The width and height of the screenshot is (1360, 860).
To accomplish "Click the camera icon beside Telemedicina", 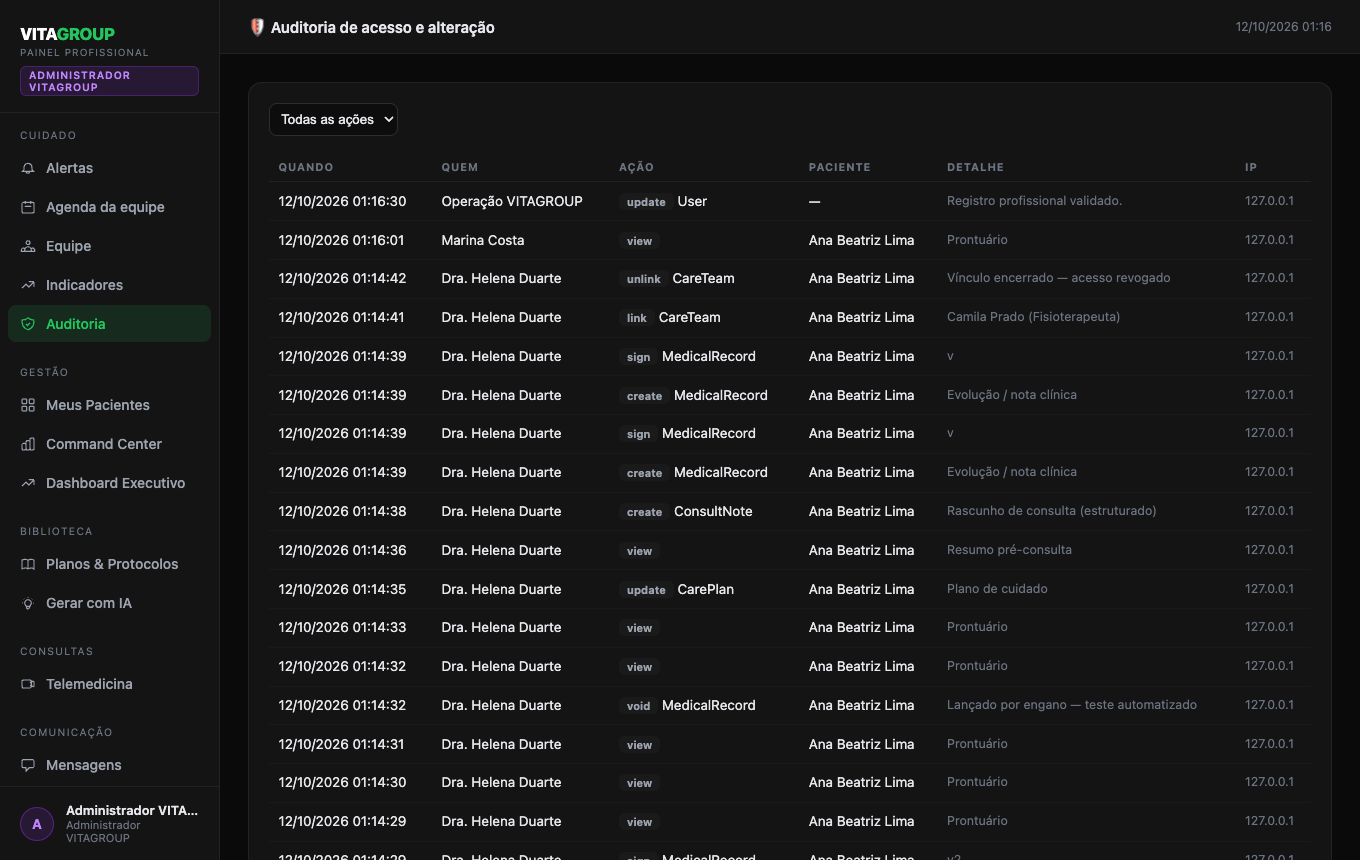I will (x=28, y=684).
